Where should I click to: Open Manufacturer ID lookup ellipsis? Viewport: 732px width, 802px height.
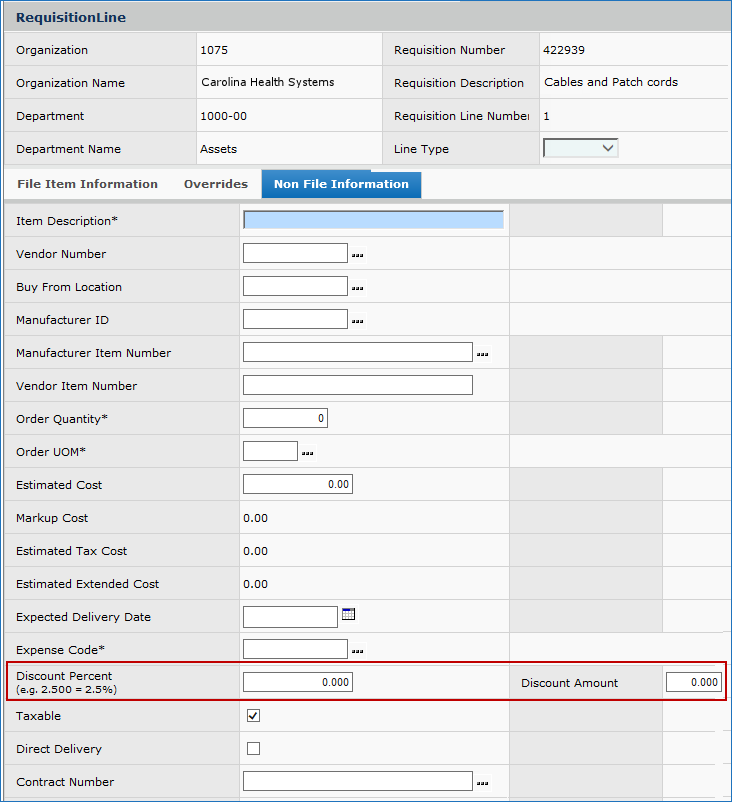(x=358, y=321)
